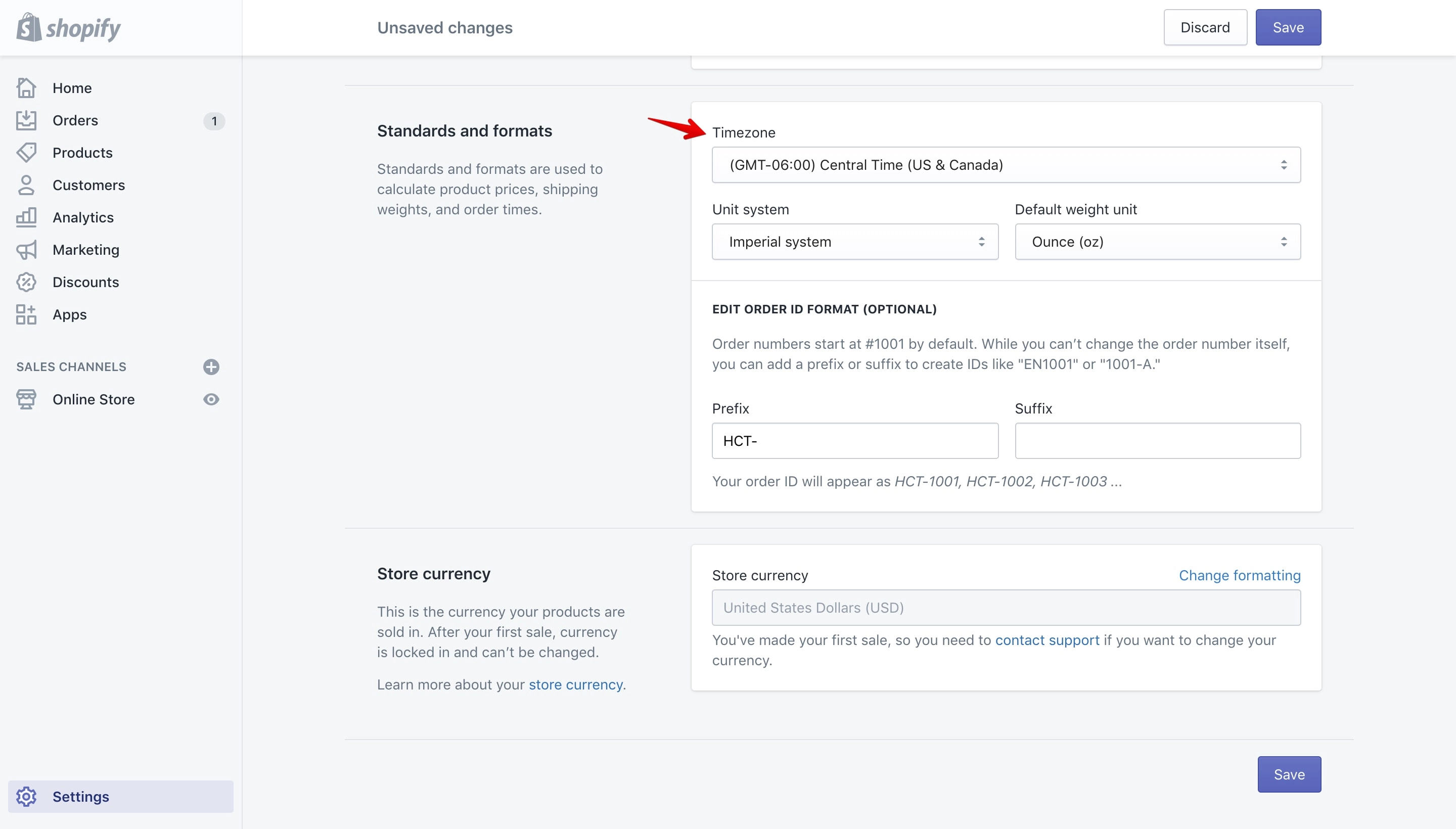Click the Orders inbox icon
Screen dimensions: 1456x829
coord(26,120)
